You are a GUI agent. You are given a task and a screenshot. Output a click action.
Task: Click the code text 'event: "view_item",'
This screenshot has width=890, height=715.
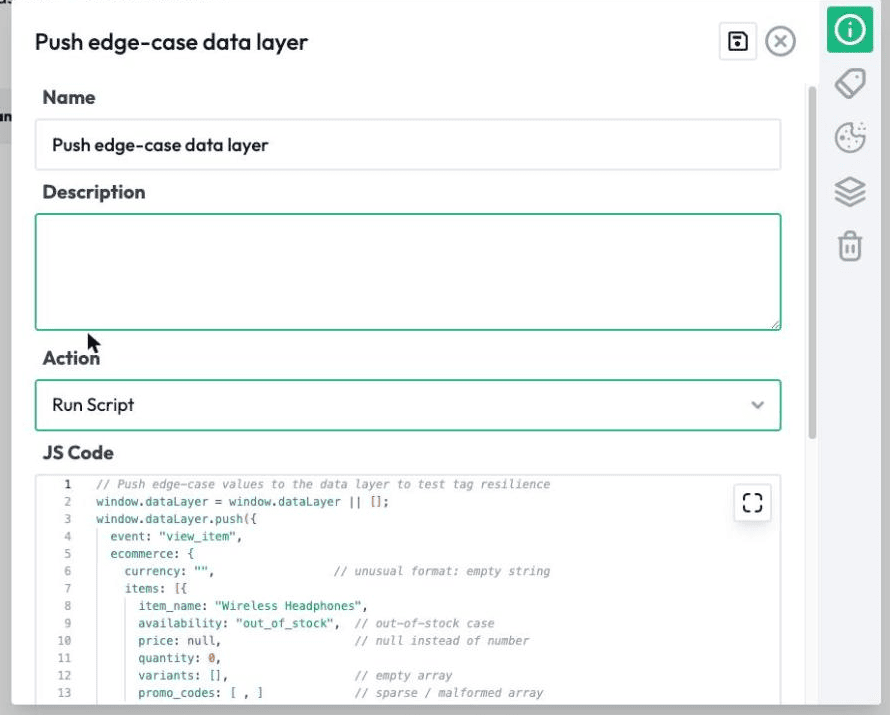pos(176,537)
